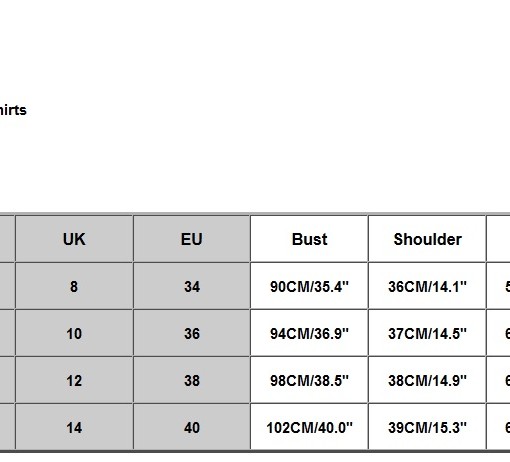Click the 38CM/14.9" shoulder cell

pos(427,380)
